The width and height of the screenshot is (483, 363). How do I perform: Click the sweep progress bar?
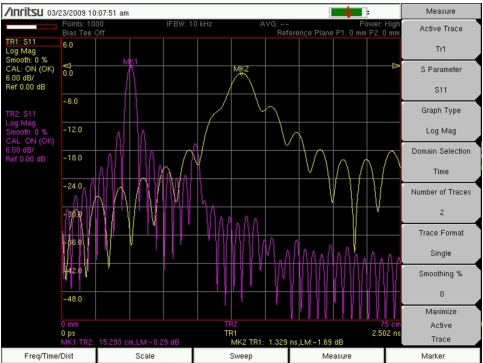point(31,27)
